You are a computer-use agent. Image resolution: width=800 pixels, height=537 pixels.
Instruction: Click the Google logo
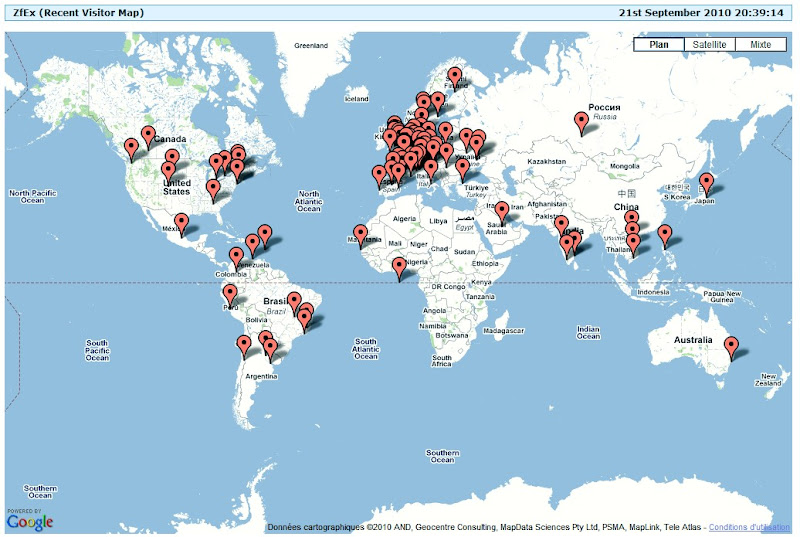click(x=30, y=521)
